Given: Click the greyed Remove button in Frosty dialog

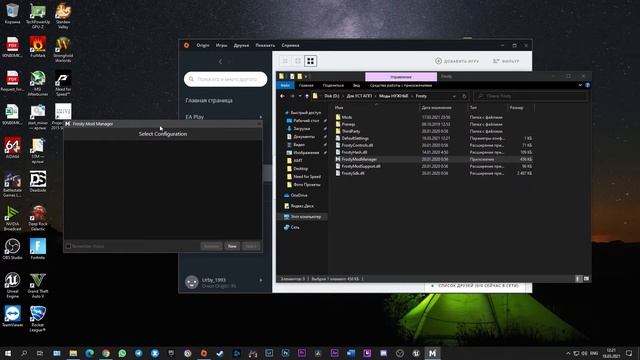Looking at the screenshot, I should point(211,246).
